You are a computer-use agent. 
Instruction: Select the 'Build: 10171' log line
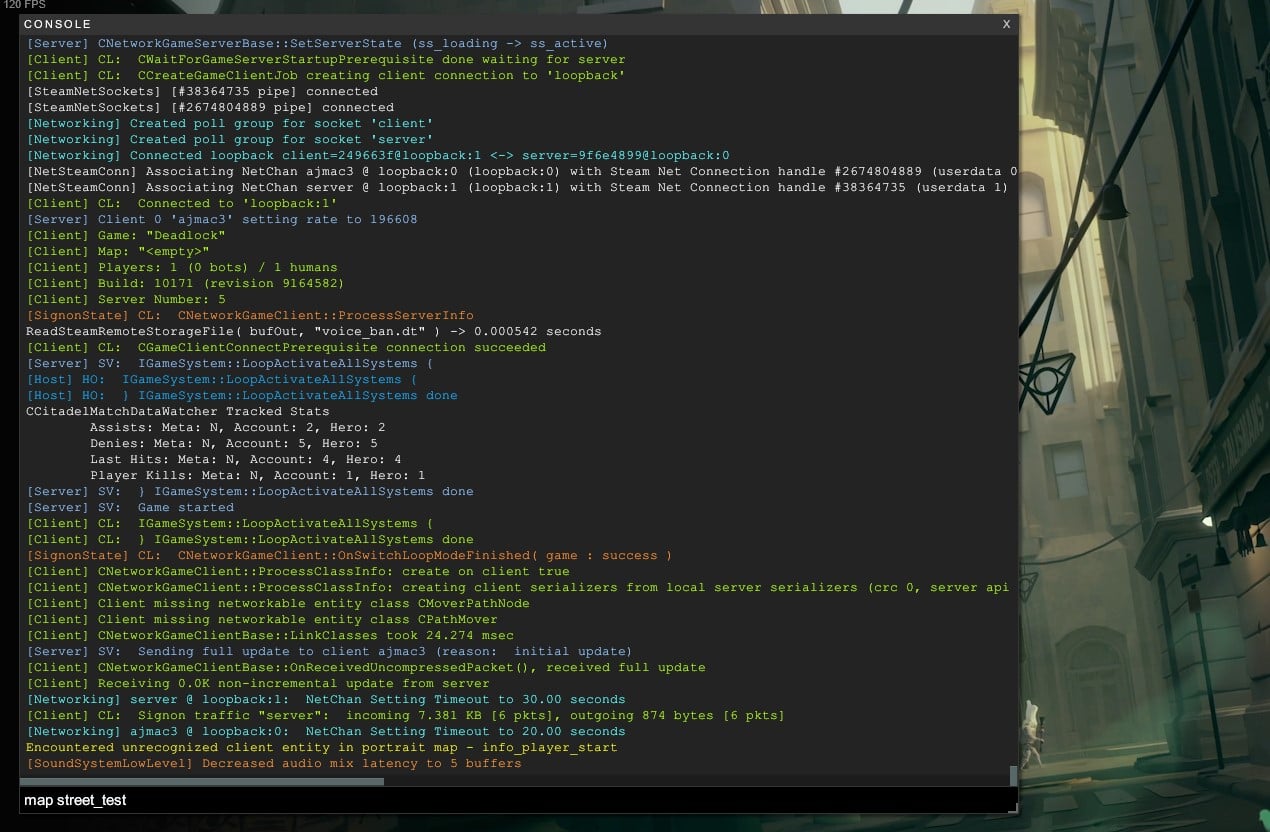(x=185, y=283)
